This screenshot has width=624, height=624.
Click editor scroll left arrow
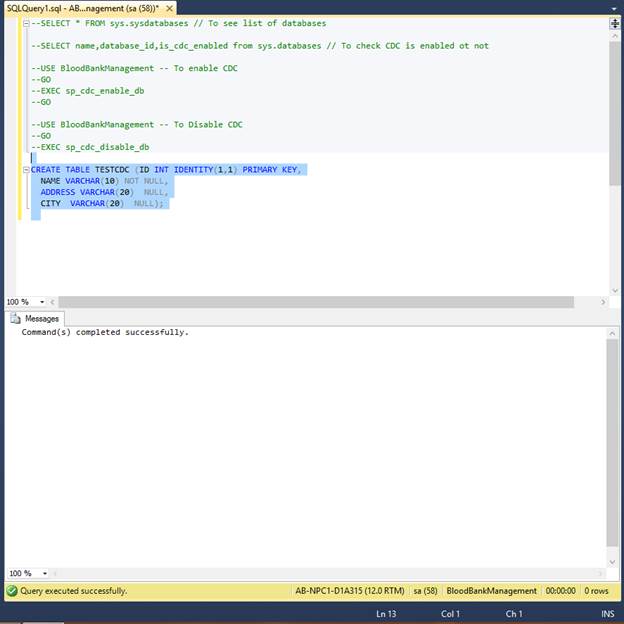[53, 302]
